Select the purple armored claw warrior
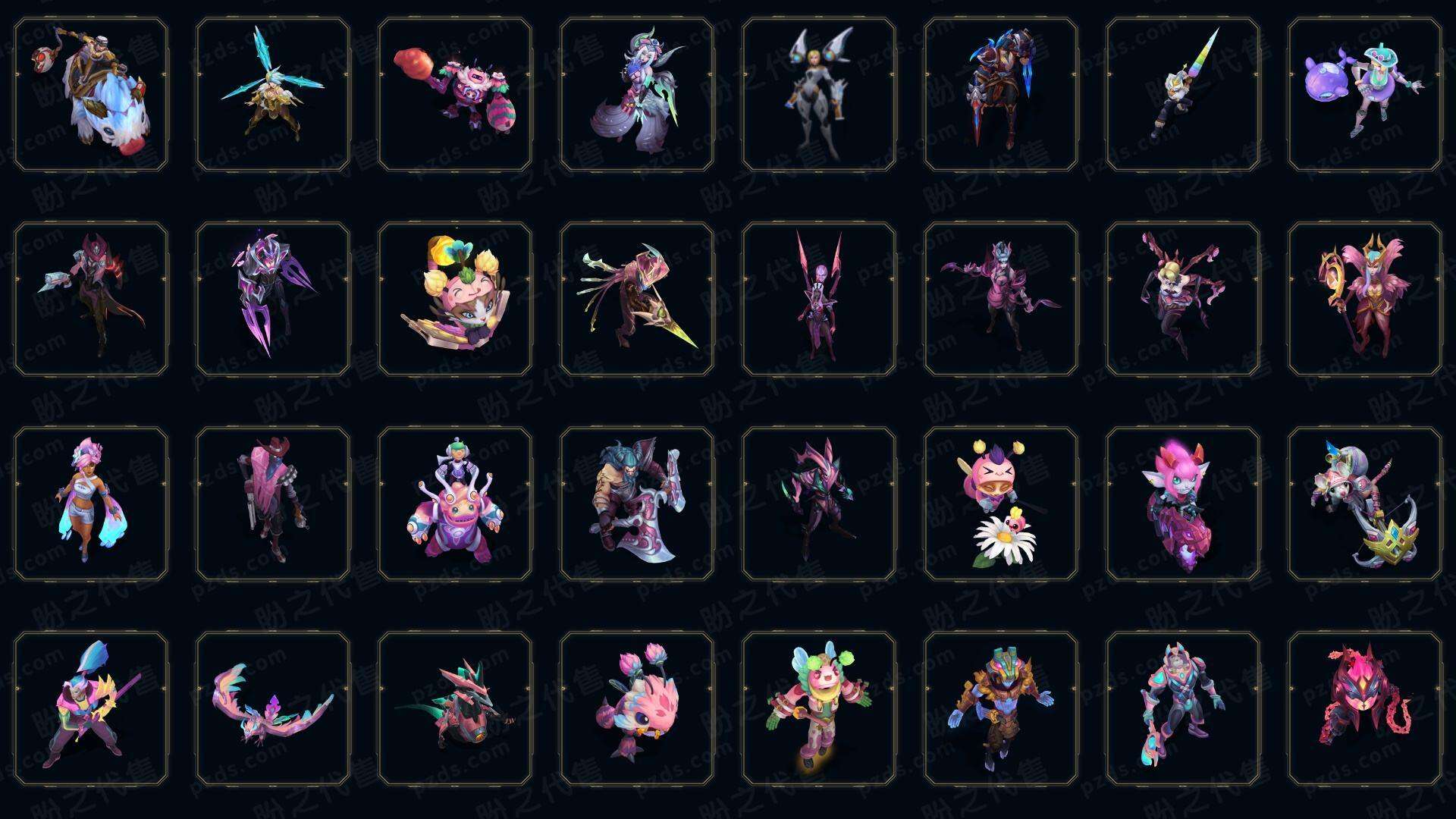This screenshot has width=1456, height=819. (x=273, y=299)
